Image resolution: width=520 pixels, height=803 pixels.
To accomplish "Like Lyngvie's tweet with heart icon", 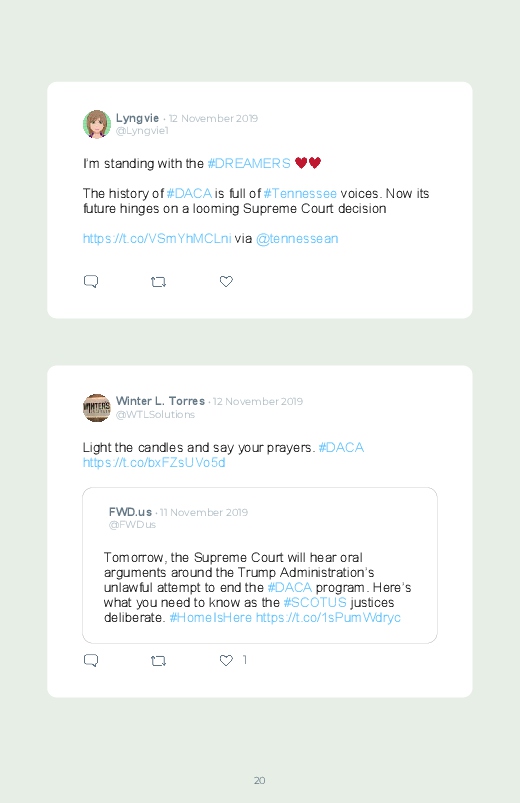I will pyautogui.click(x=226, y=281).
